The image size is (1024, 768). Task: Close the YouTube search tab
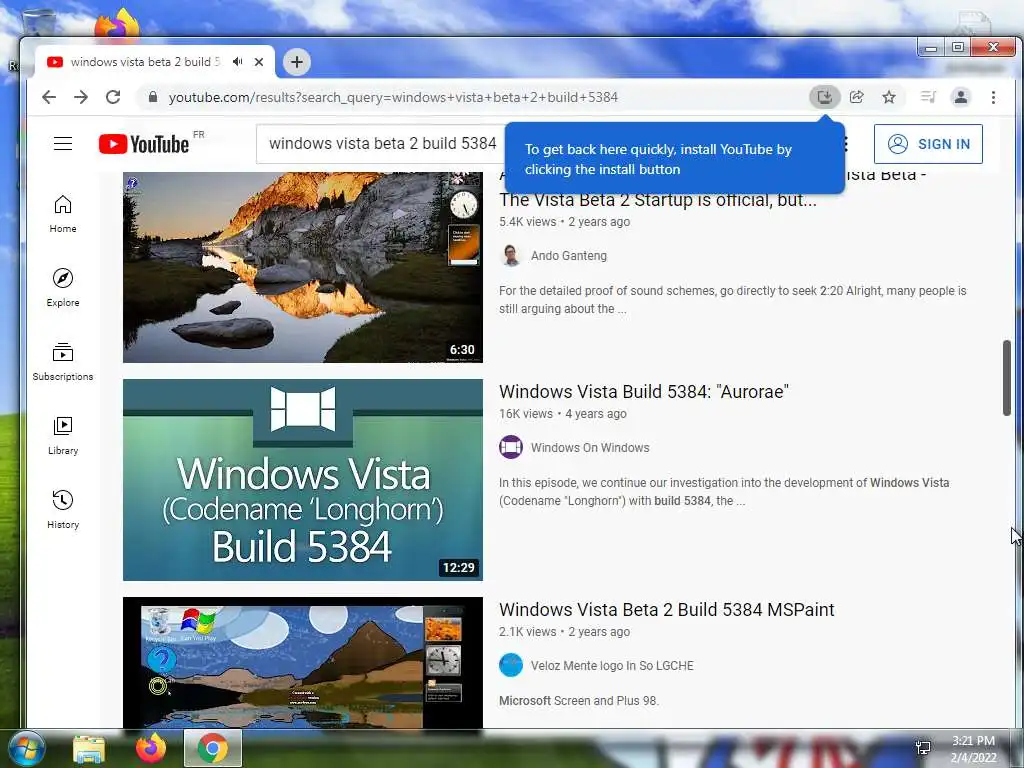[x=259, y=62]
